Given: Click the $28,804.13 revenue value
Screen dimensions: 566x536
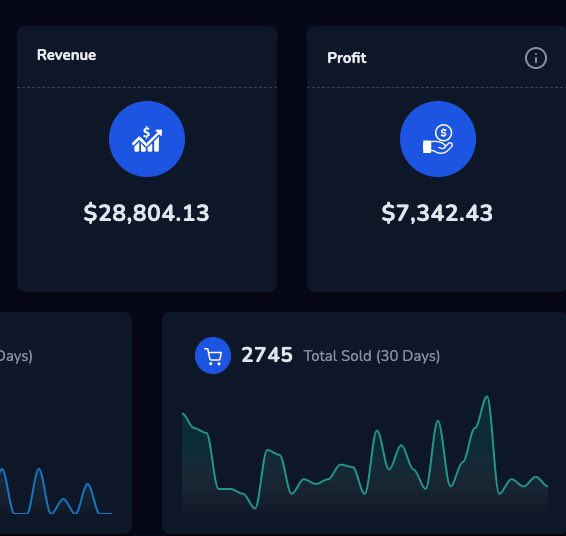Looking at the screenshot, I should click(146, 213).
